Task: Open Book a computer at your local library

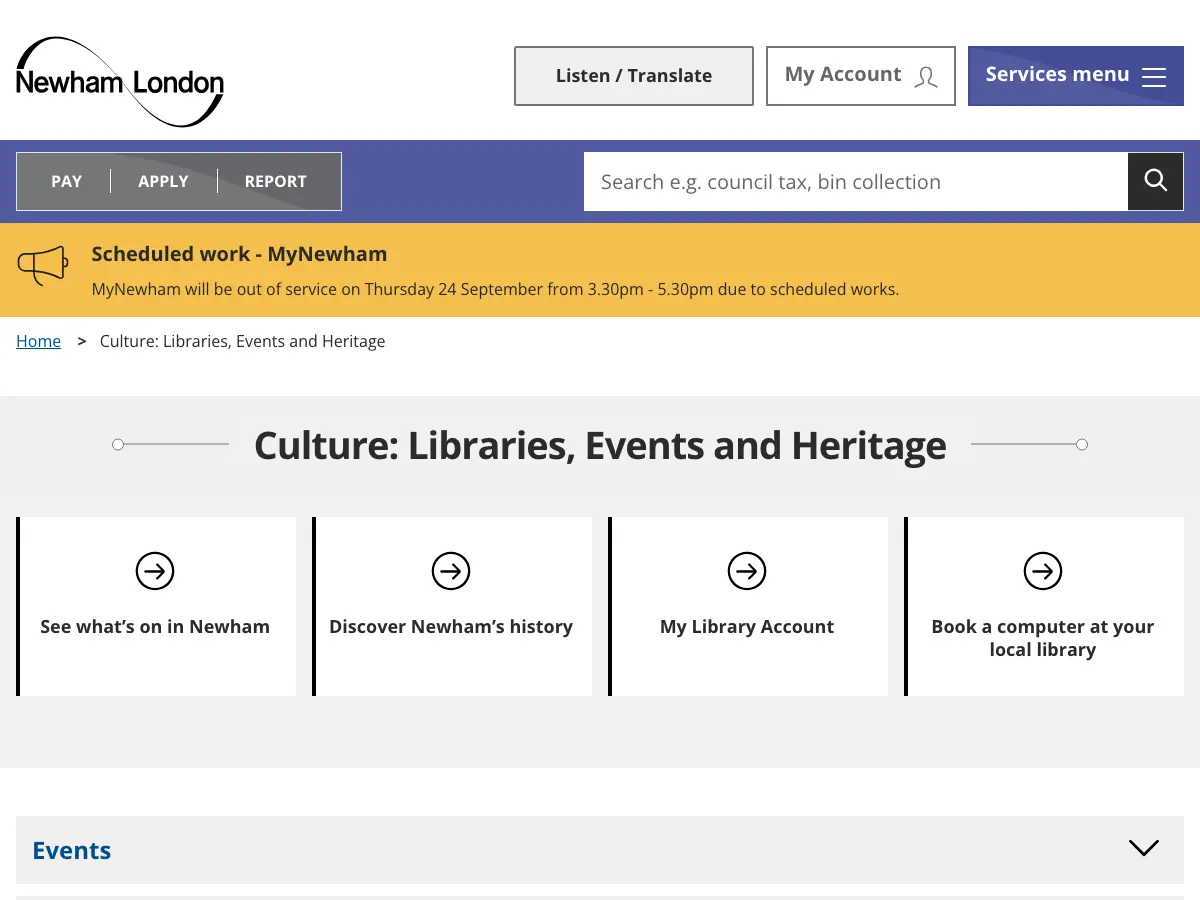Action: click(1044, 607)
